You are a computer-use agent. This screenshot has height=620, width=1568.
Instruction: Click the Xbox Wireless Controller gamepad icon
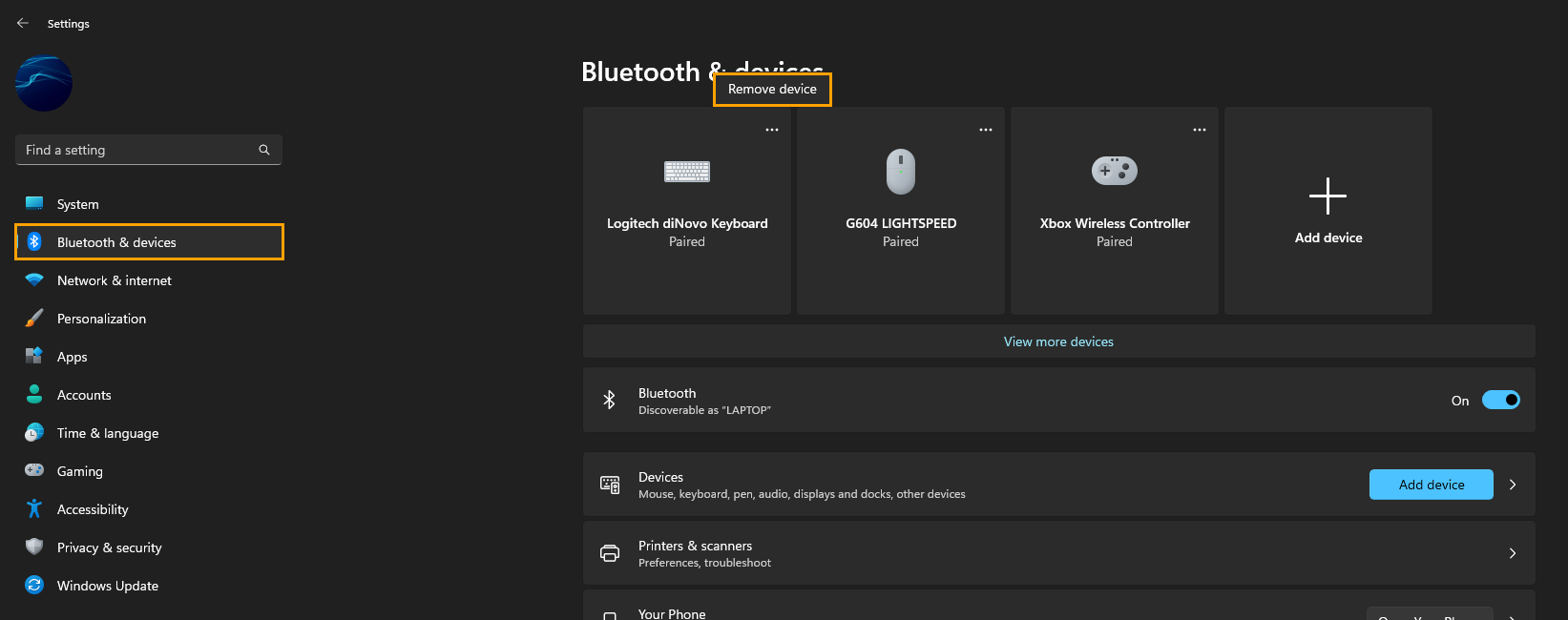(x=1115, y=171)
